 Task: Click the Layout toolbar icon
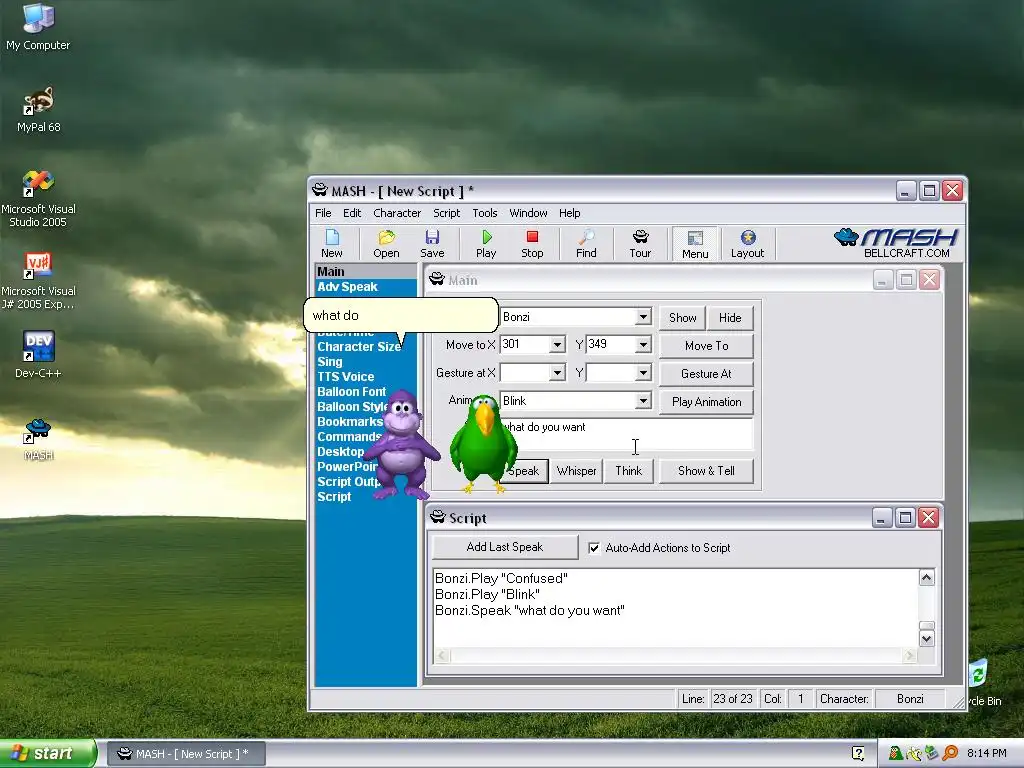point(747,244)
